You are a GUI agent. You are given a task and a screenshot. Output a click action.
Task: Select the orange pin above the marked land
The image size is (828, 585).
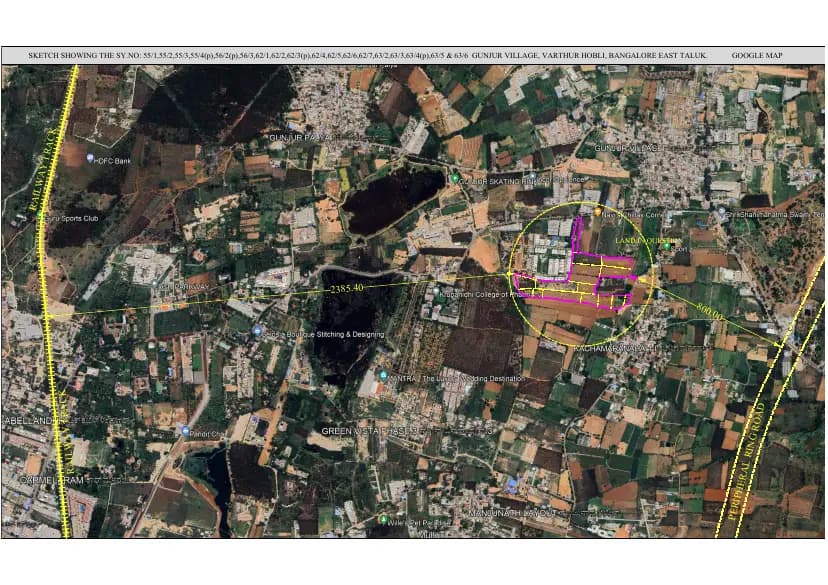point(598,212)
